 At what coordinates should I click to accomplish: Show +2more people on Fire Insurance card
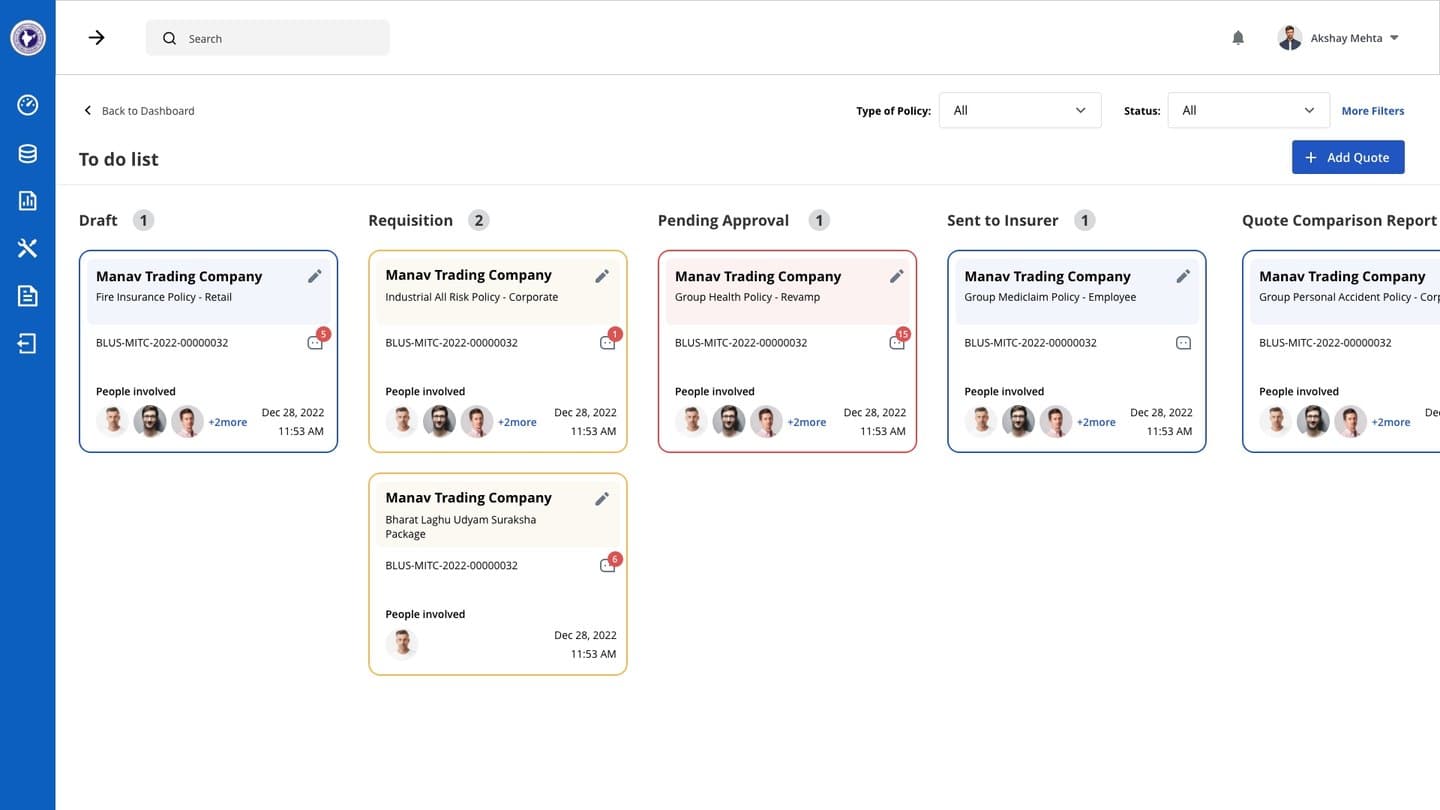click(x=228, y=422)
